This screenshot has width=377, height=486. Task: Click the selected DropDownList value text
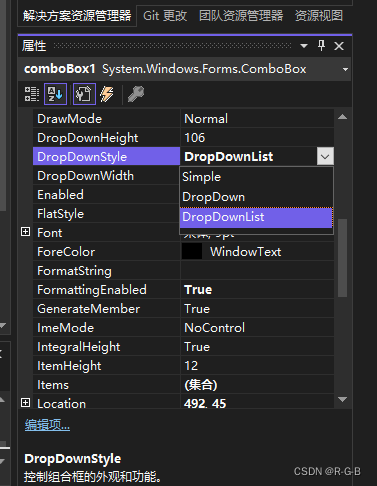[x=229, y=157]
